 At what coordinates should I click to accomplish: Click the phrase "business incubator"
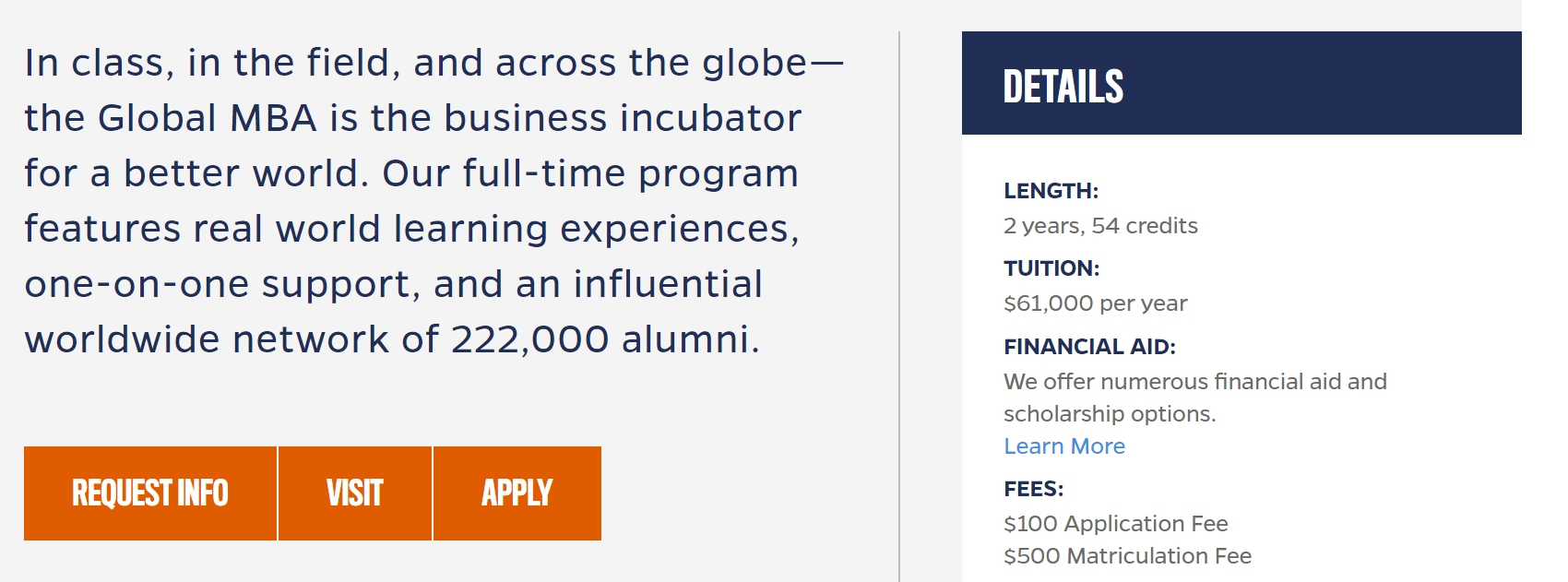click(623, 118)
